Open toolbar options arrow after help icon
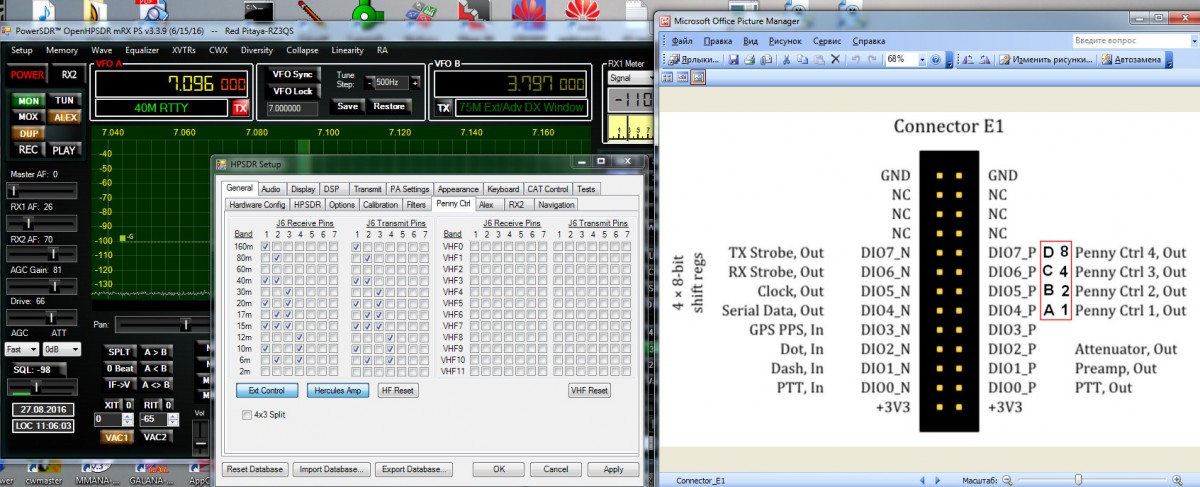 pyautogui.click(x=948, y=59)
